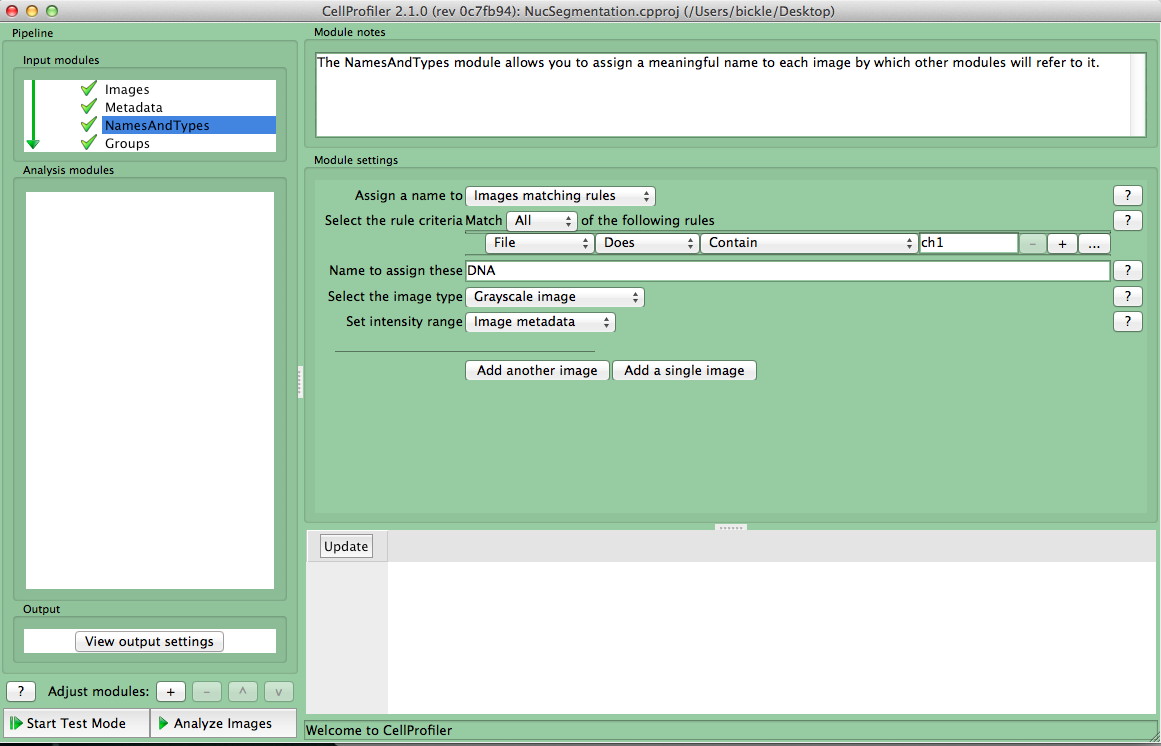
Task: Move module down with v button
Action: point(279,692)
